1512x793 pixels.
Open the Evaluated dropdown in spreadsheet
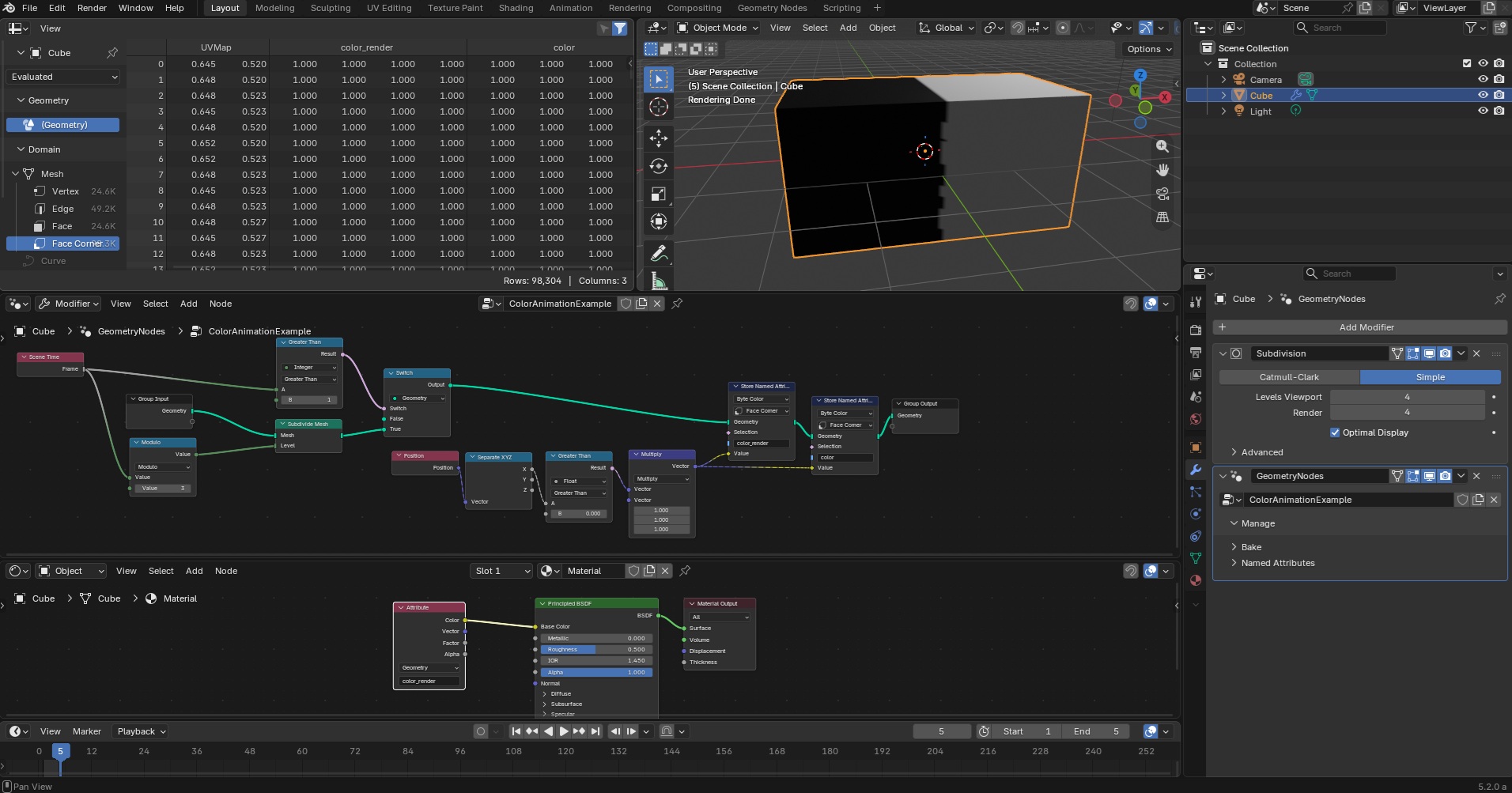[x=64, y=77]
